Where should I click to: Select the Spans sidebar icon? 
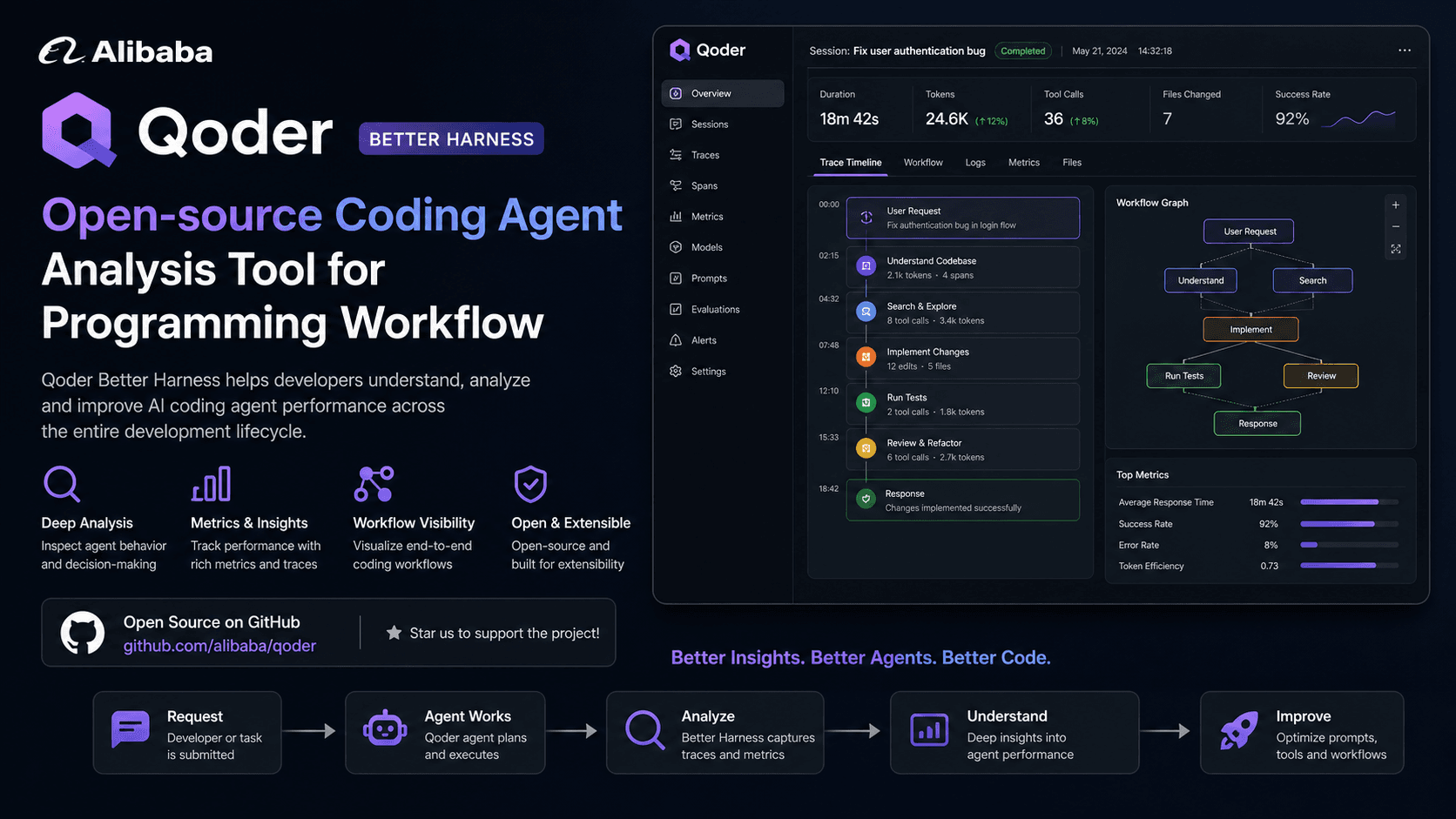(x=676, y=185)
